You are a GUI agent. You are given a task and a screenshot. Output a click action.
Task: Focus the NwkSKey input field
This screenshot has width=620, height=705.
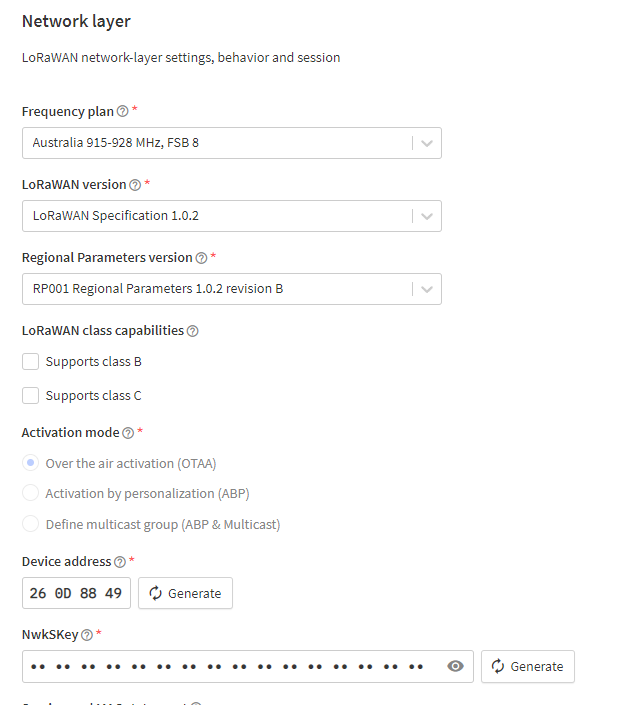pyautogui.click(x=228, y=666)
